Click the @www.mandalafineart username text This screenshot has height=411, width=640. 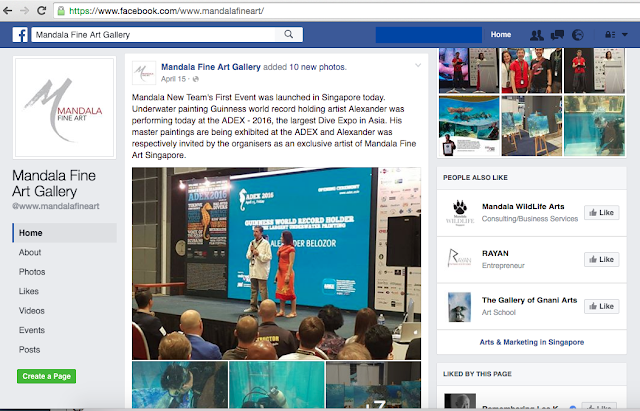point(56,206)
